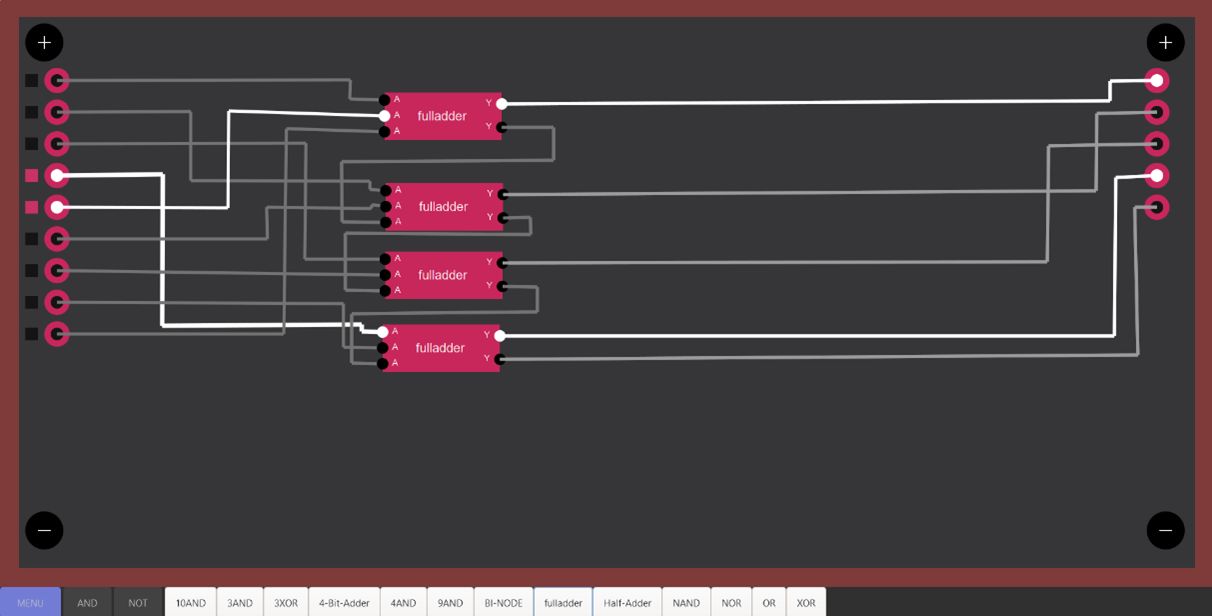Choose the 10AND component
1212x616 pixels.
pyautogui.click(x=190, y=603)
